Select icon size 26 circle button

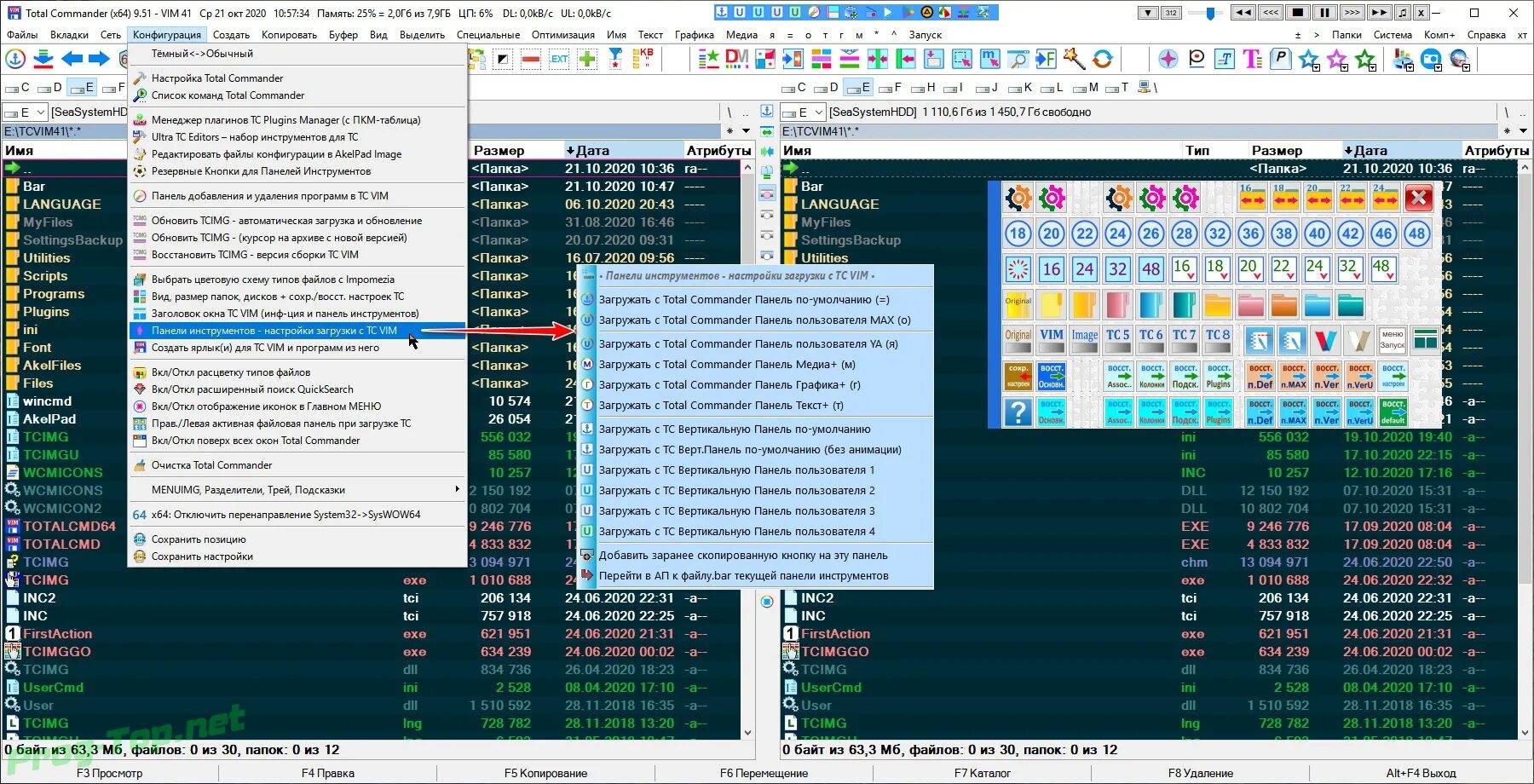tap(1150, 233)
